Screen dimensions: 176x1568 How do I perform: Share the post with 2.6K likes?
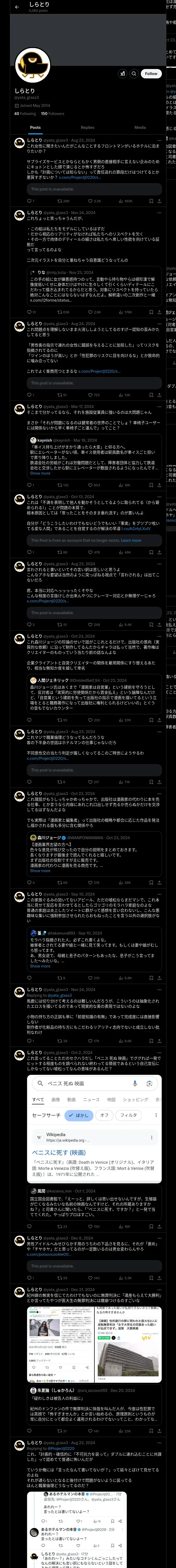[x=160, y=312]
